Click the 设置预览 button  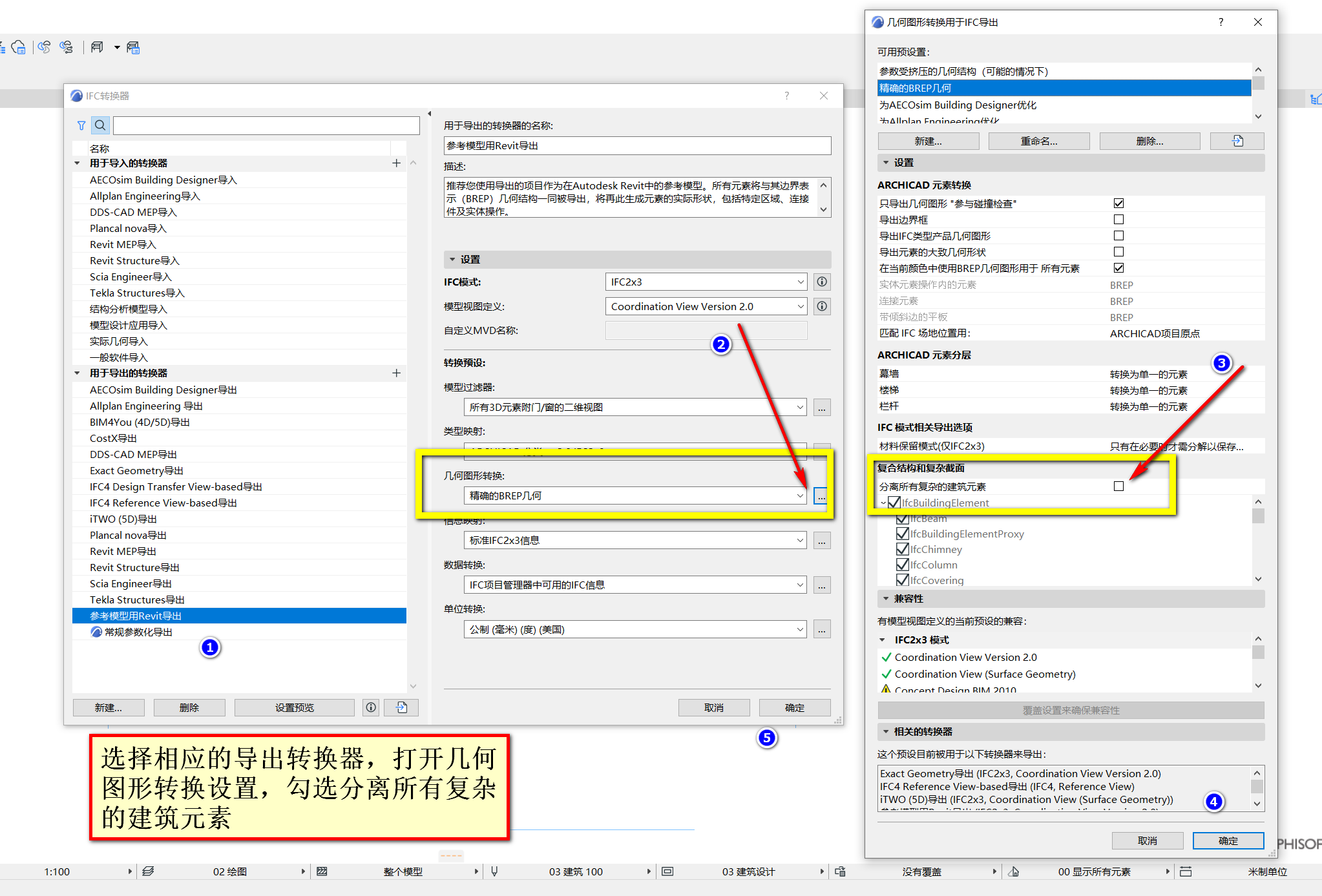(294, 707)
